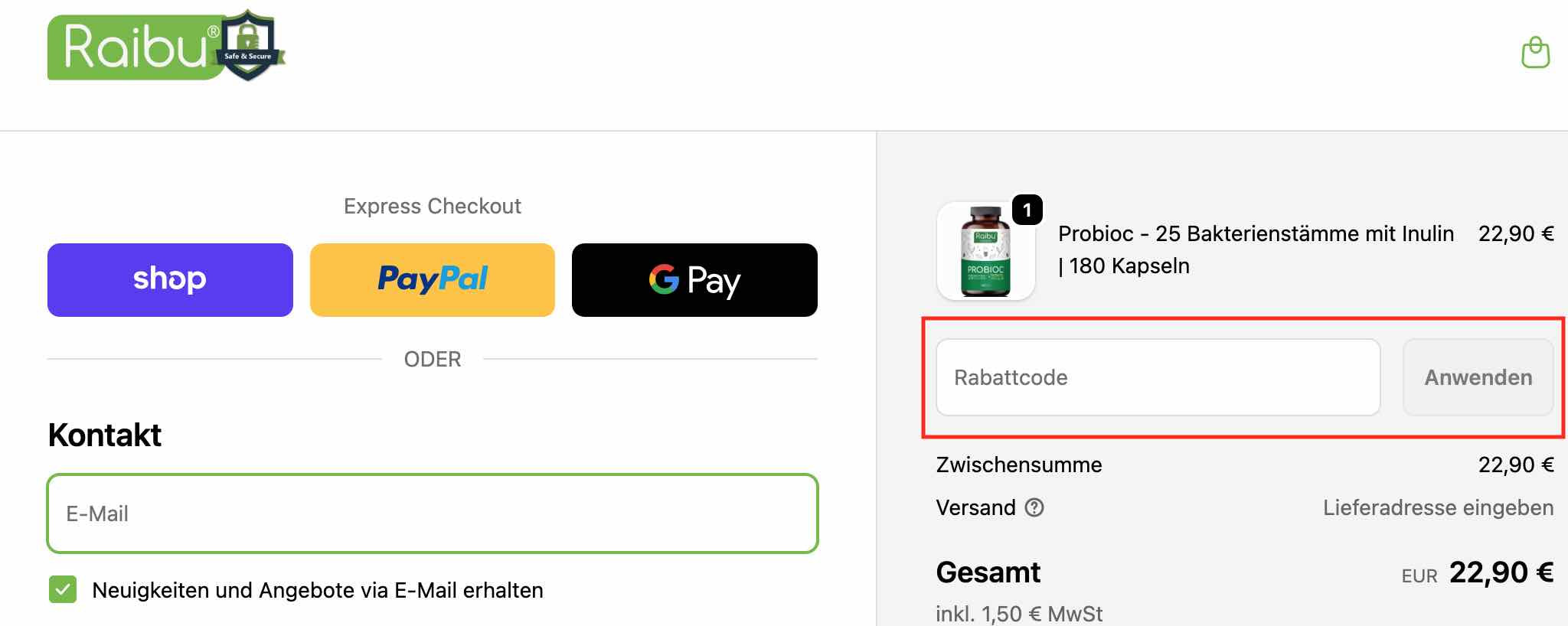Image resolution: width=1568 pixels, height=626 pixels.
Task: Click the ODER divider line
Action: (432, 358)
